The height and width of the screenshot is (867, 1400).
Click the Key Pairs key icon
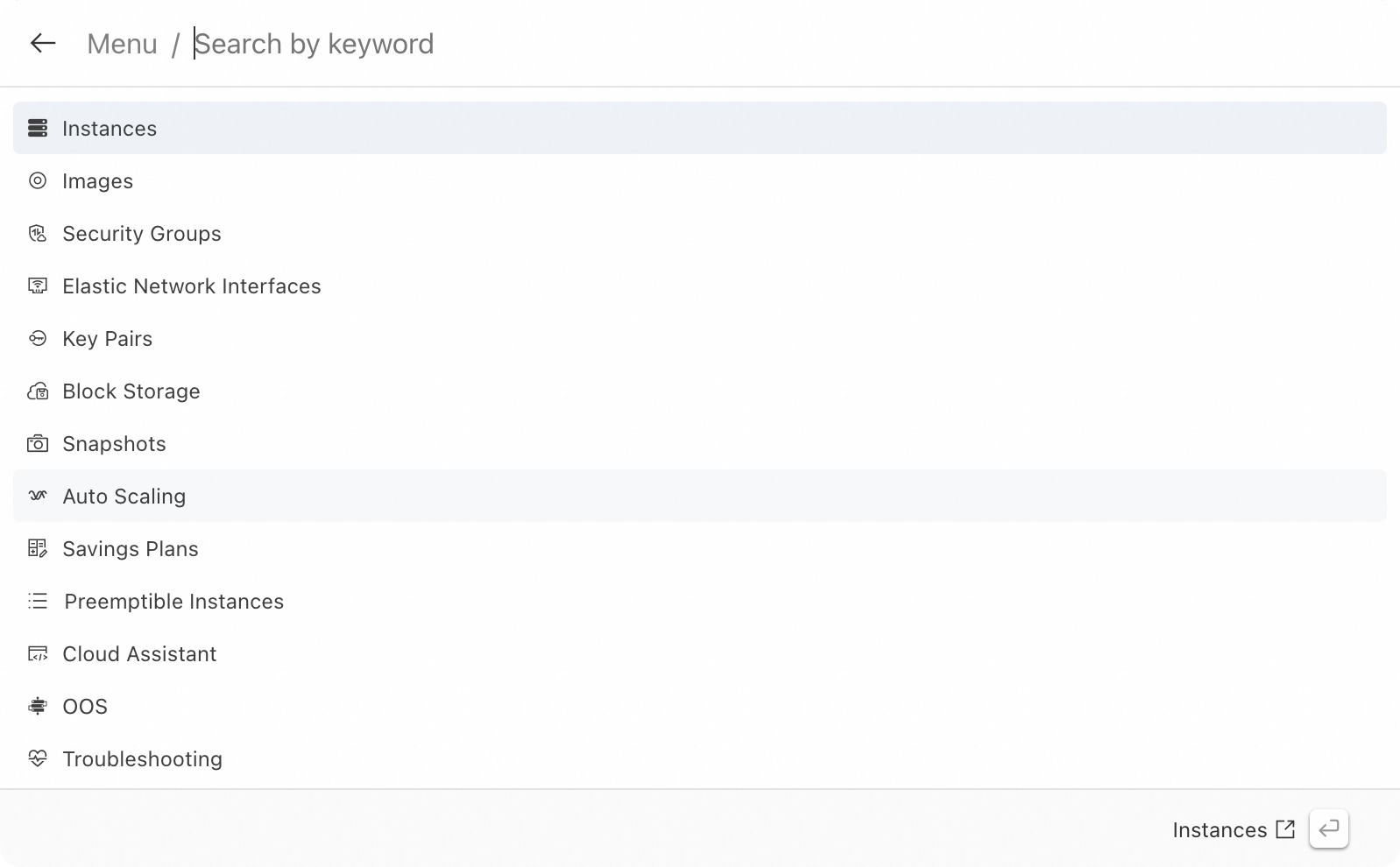38,339
